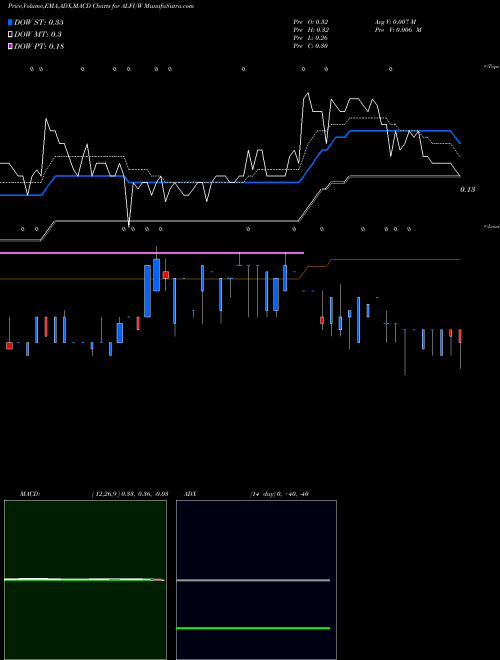
Task: Select the 'DOW PT: 0.18' legend label
Action: 39,47
